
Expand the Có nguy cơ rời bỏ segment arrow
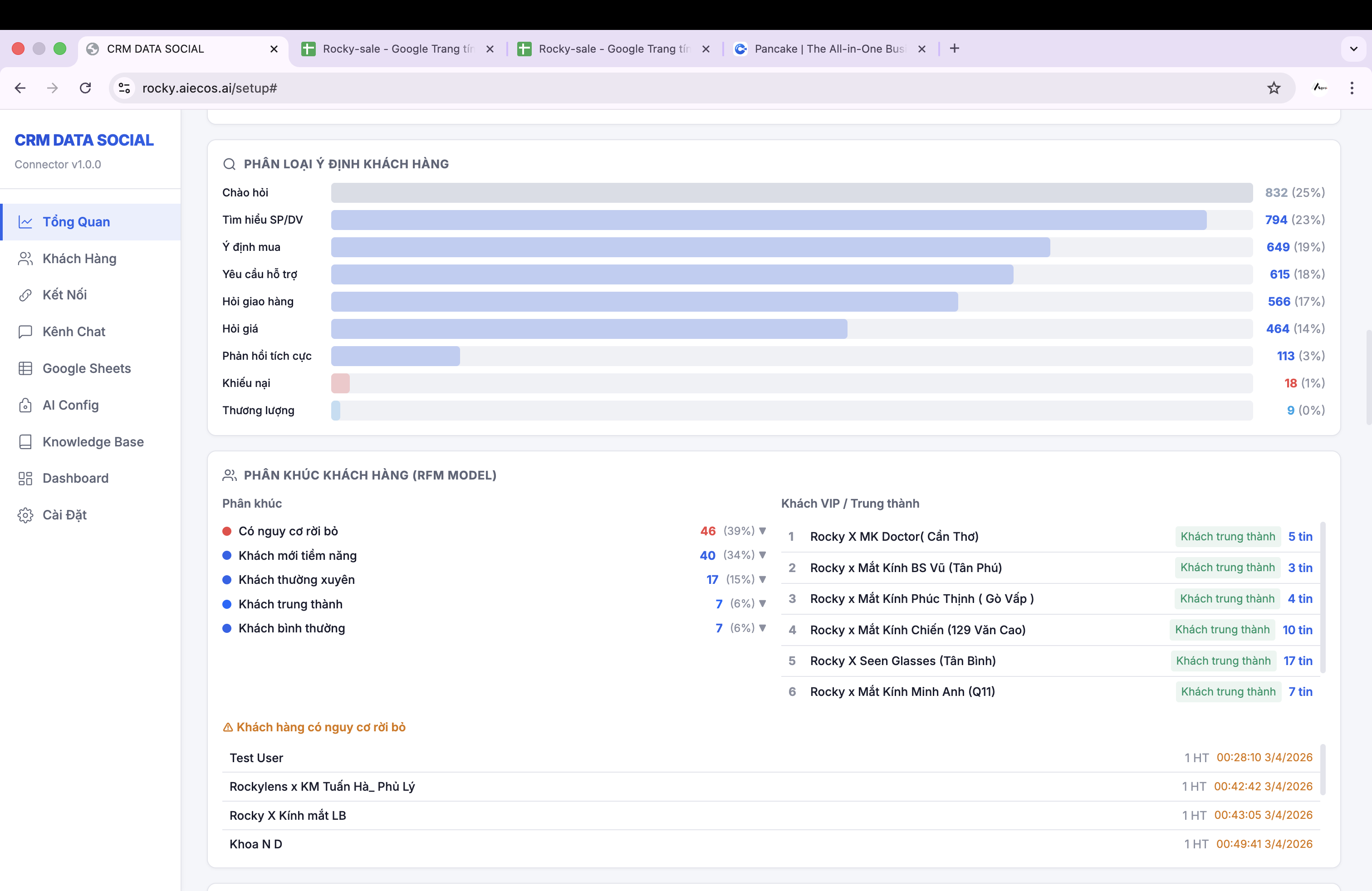click(x=762, y=531)
